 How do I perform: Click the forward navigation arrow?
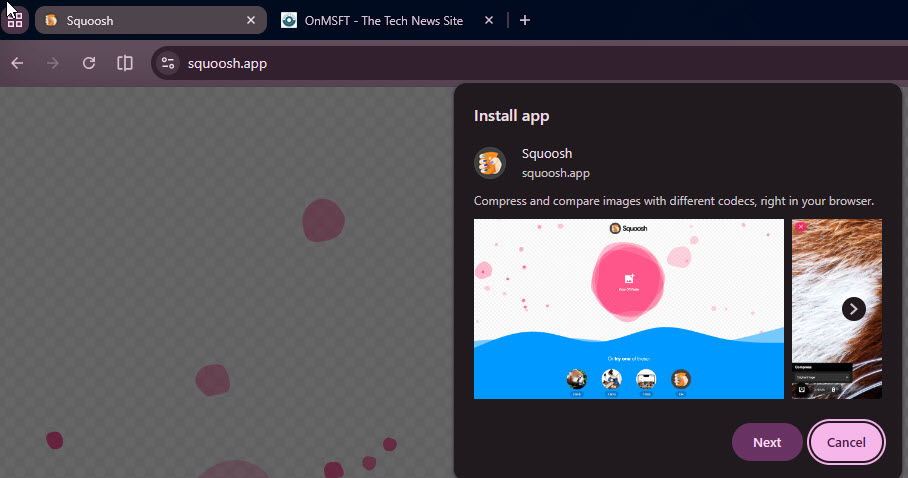[53, 63]
